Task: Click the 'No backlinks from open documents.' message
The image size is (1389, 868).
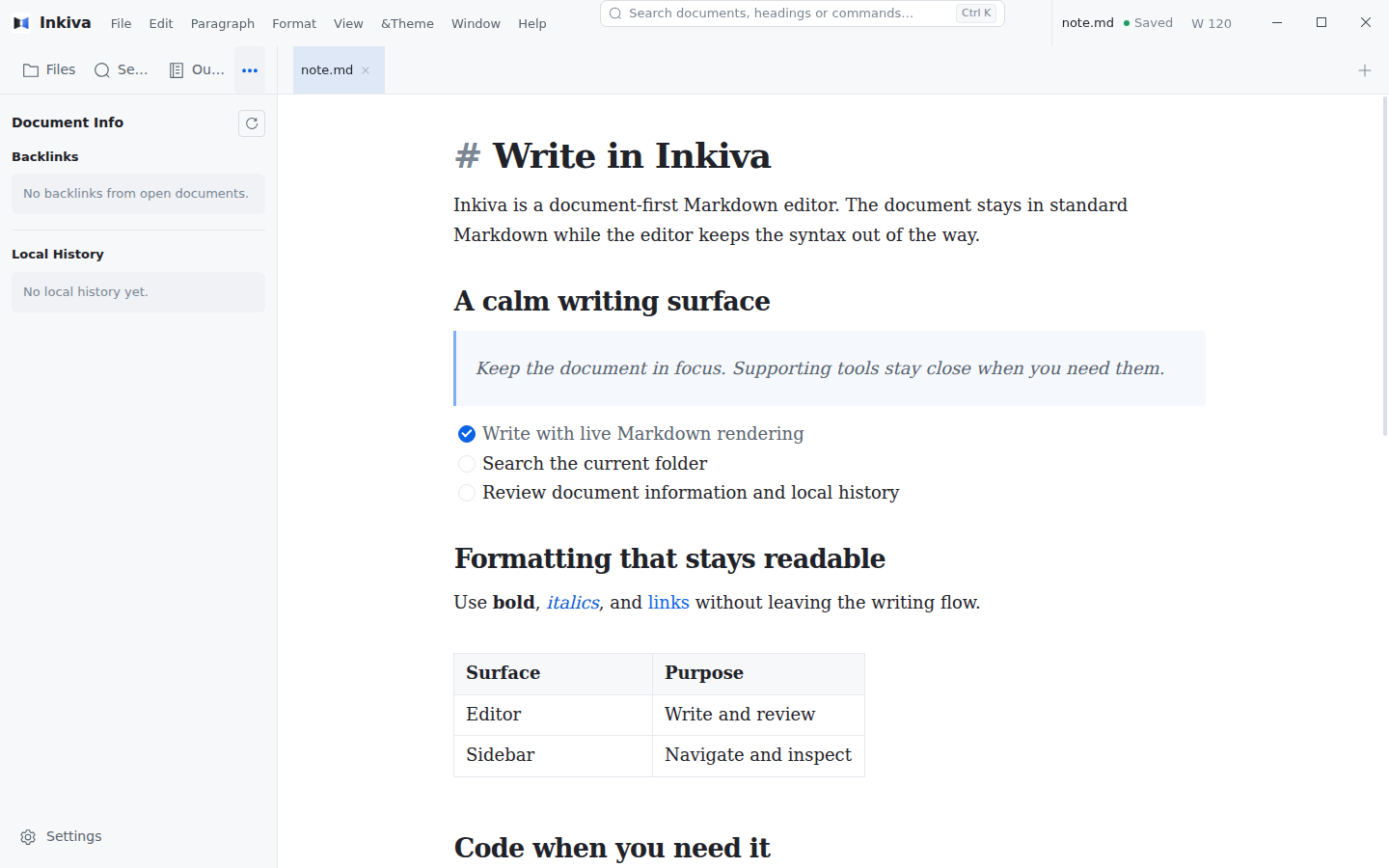Action: (x=138, y=194)
